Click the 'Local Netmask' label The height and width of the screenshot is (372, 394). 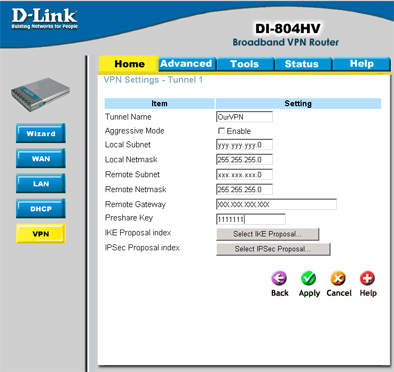pyautogui.click(x=131, y=160)
